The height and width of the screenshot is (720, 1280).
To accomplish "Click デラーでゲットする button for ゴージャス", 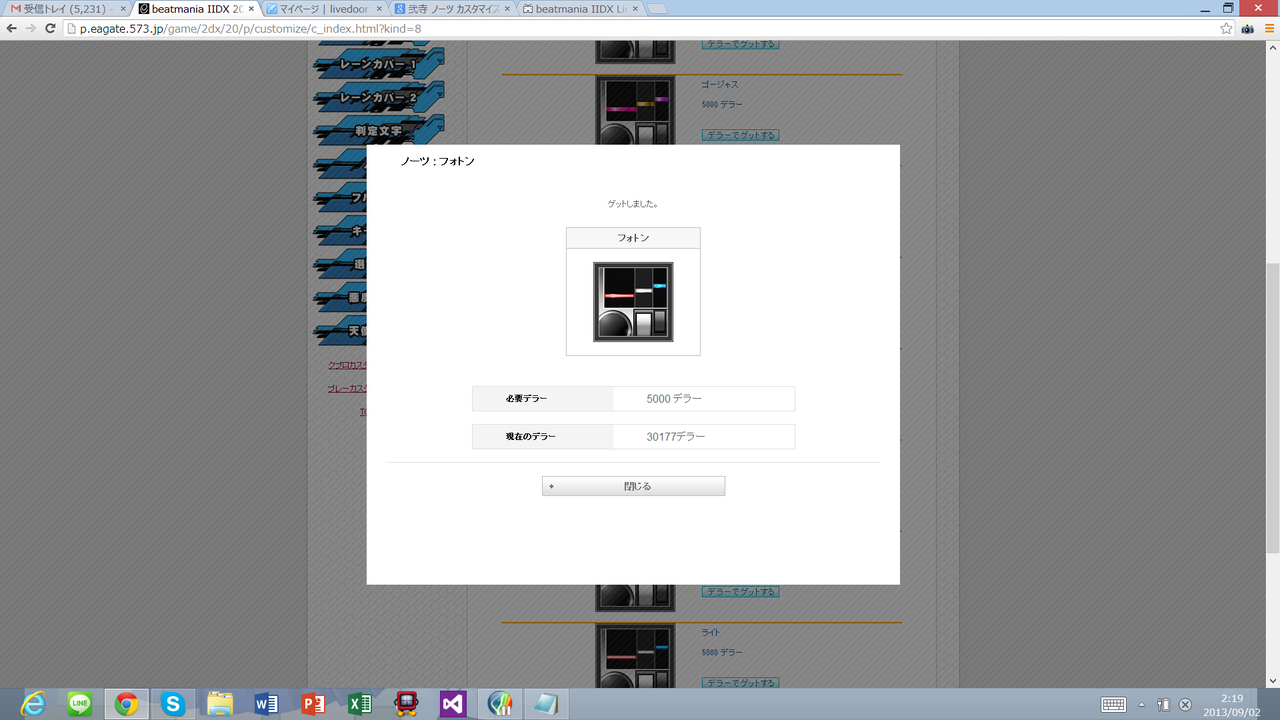I will coord(740,135).
